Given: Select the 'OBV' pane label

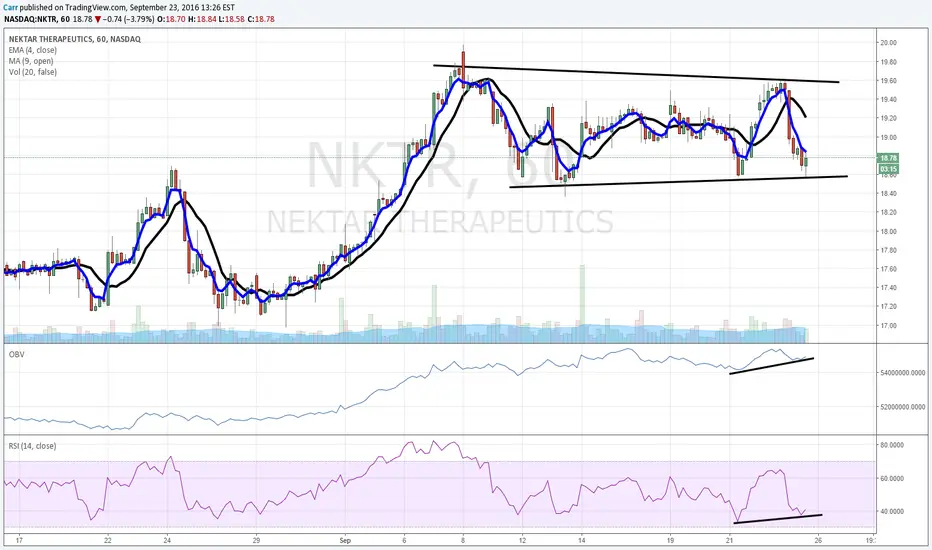Looking at the screenshot, I should coord(16,354).
